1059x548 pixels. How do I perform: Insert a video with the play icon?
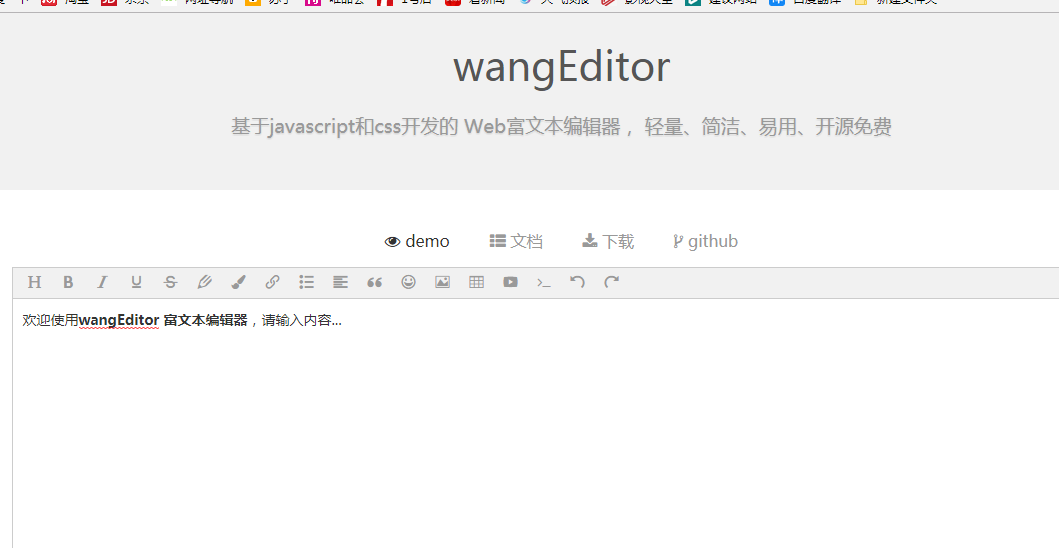511,282
